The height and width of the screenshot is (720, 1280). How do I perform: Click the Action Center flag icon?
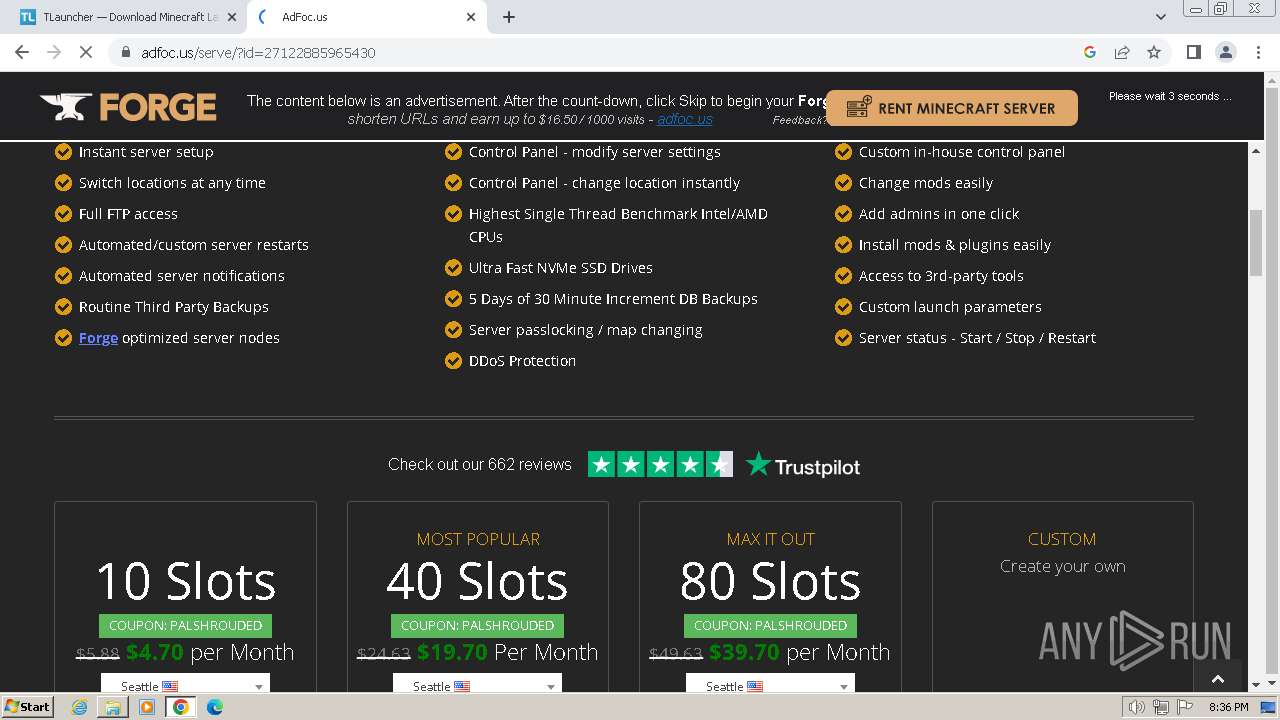point(1185,707)
